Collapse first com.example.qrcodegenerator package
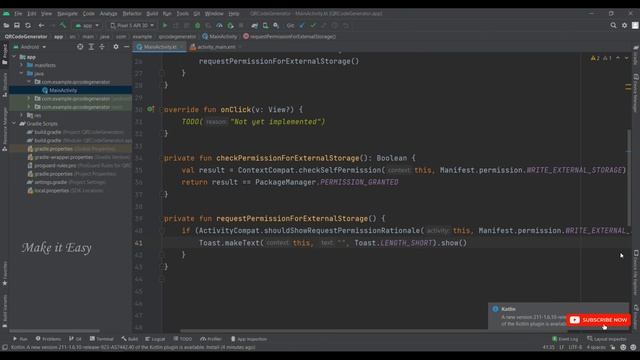This screenshot has width=640, height=360. [x=29, y=82]
